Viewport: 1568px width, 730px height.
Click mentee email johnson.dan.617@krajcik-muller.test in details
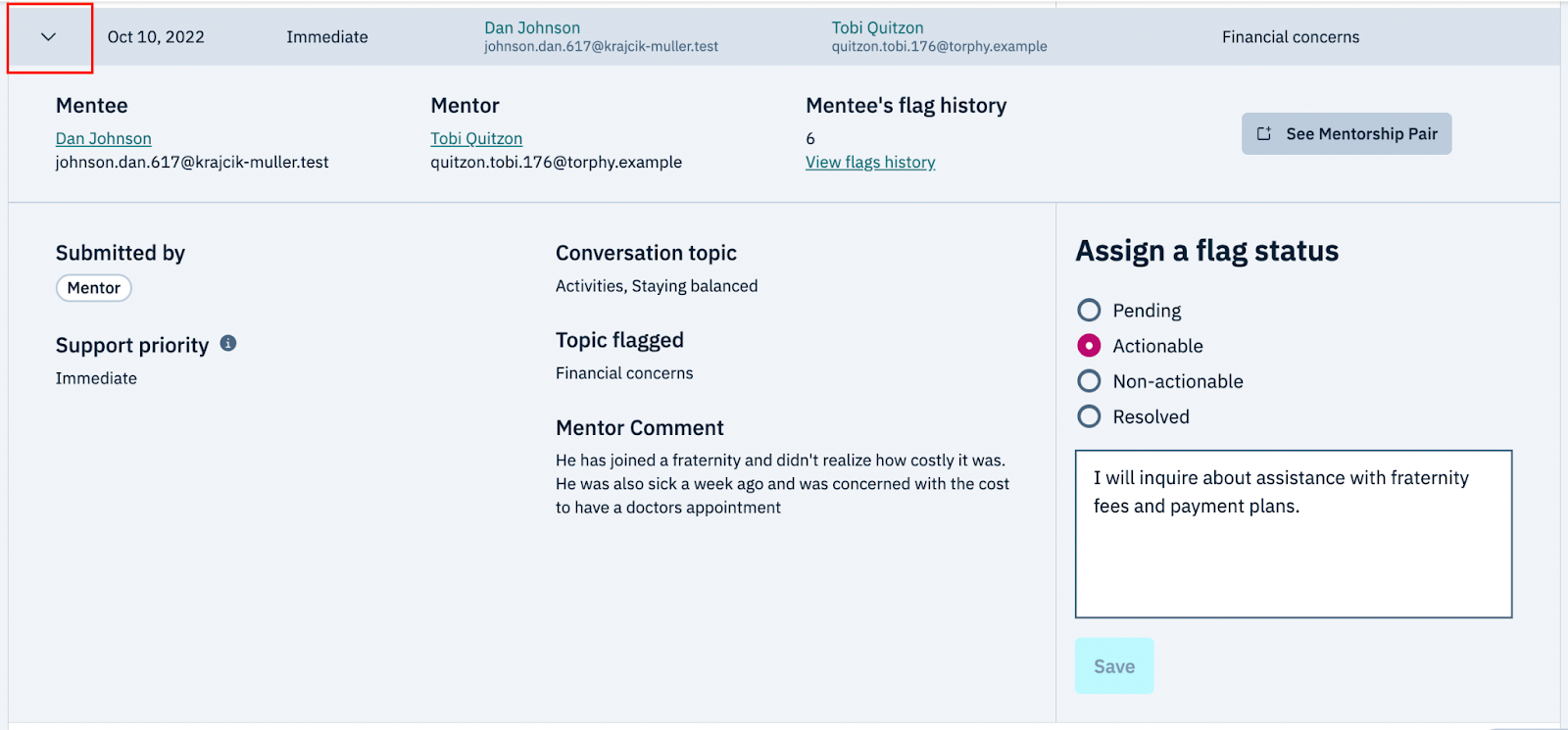(x=192, y=163)
